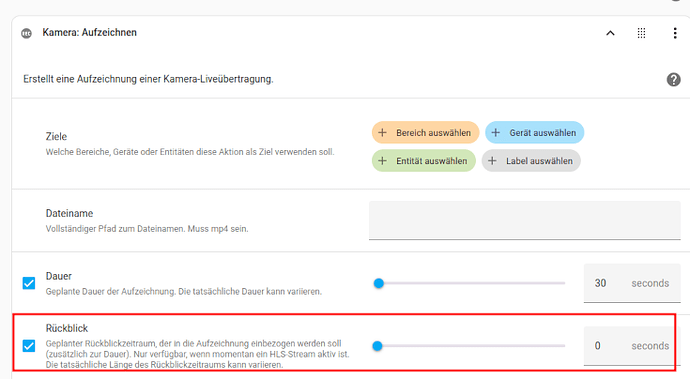Uncheck the Rückblick checkbox
This screenshot has width=690, height=379.
coord(29,346)
